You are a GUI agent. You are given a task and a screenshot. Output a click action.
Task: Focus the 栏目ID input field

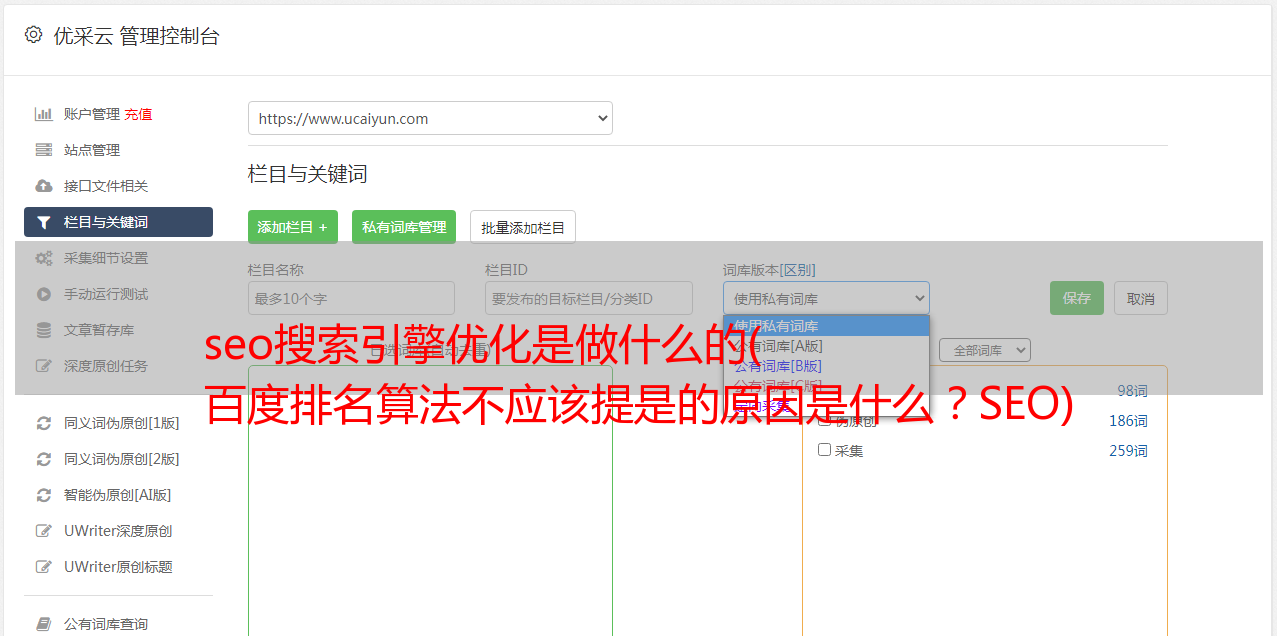click(589, 298)
